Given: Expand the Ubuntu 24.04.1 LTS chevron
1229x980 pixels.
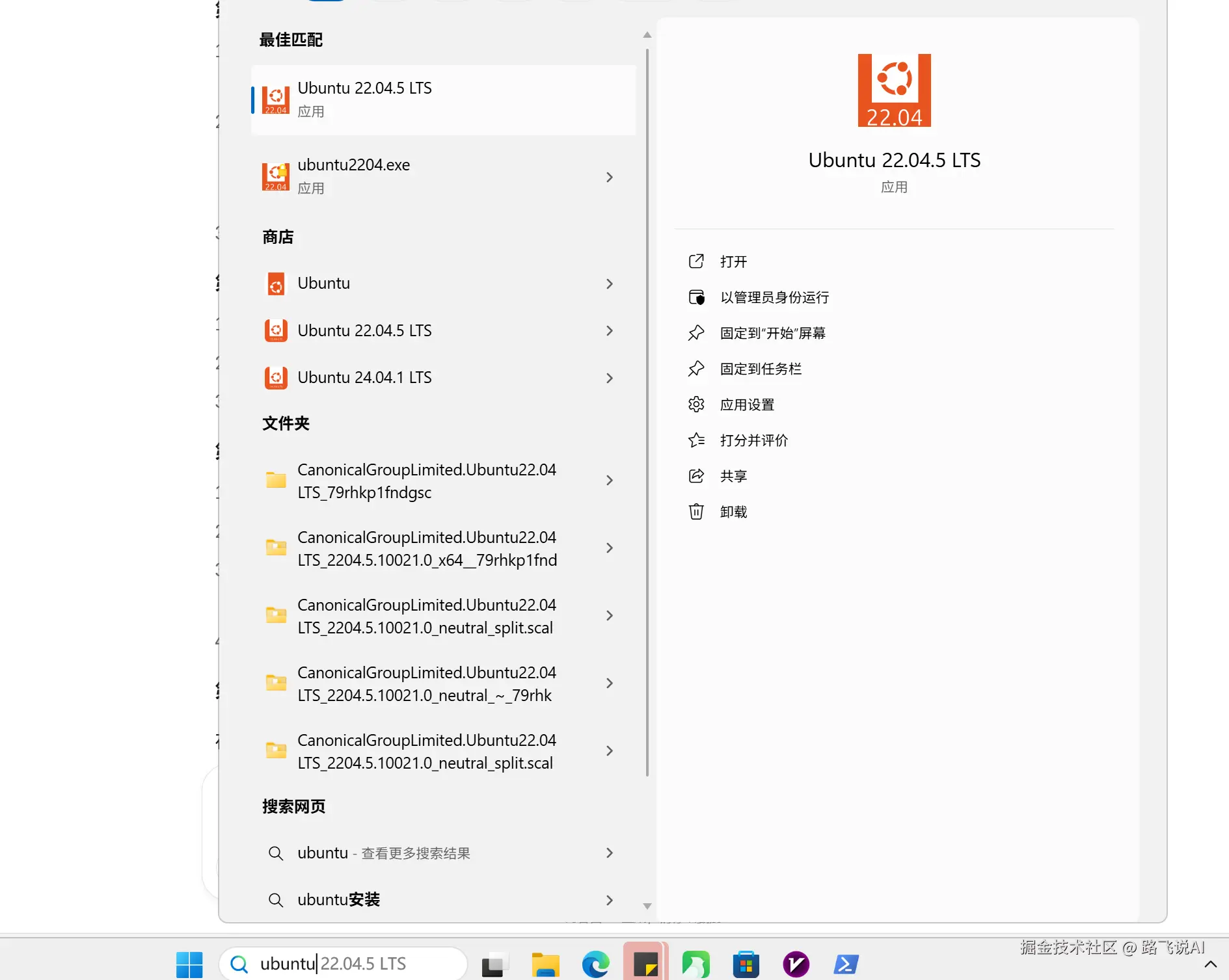Looking at the screenshot, I should tap(610, 378).
